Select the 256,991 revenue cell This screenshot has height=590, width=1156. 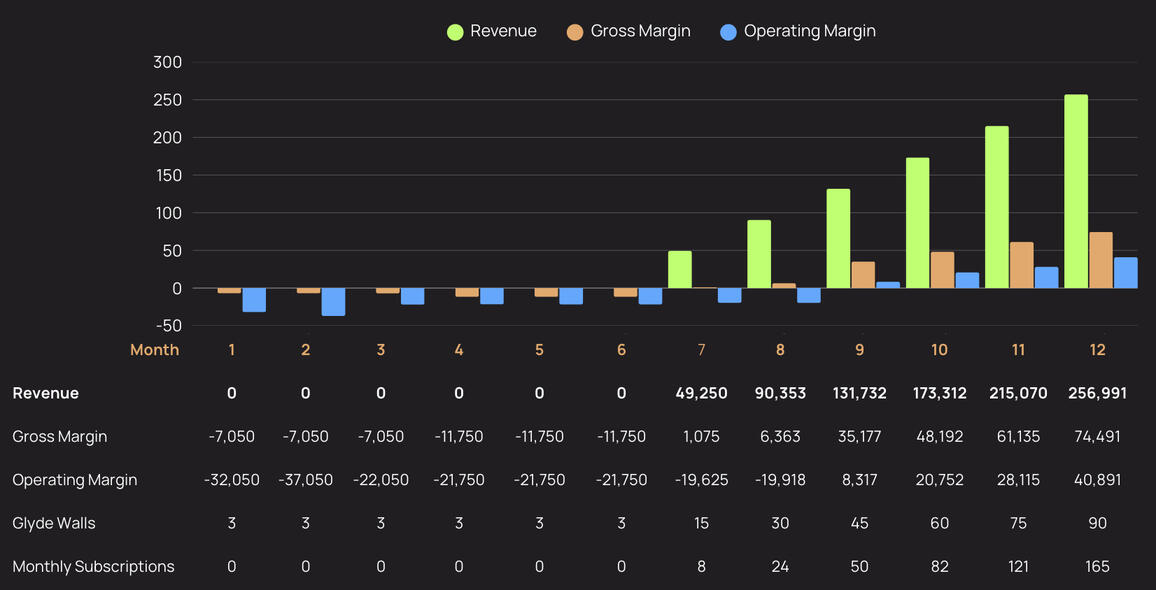coord(1096,393)
